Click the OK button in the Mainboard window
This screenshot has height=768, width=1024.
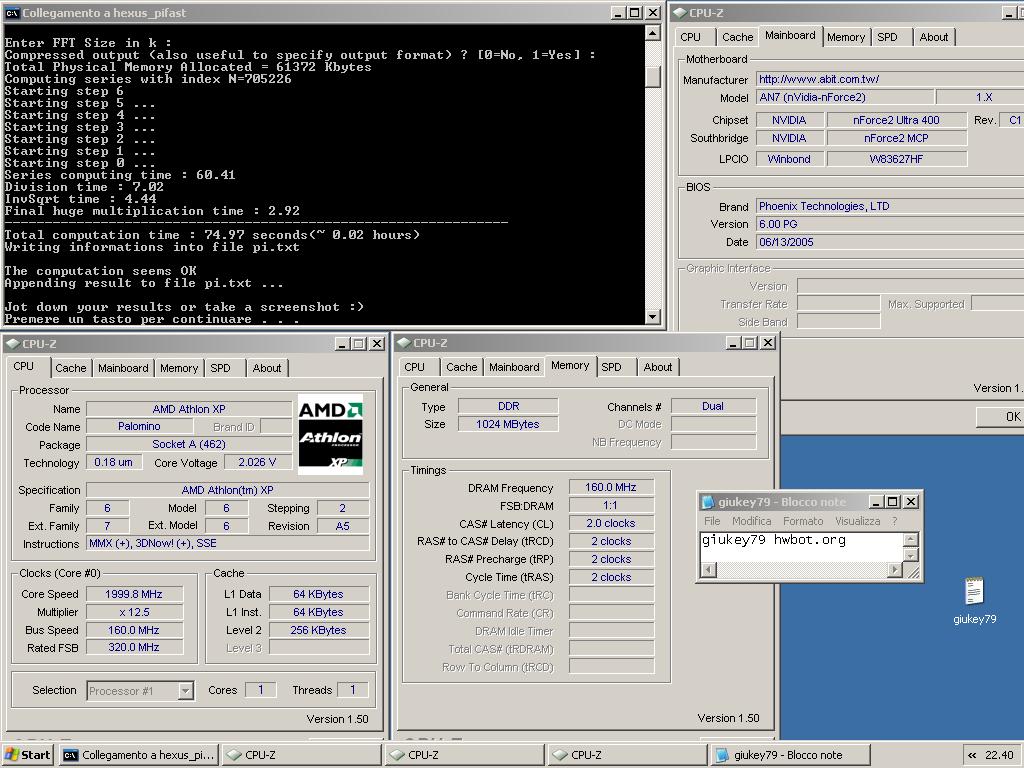click(x=1000, y=417)
